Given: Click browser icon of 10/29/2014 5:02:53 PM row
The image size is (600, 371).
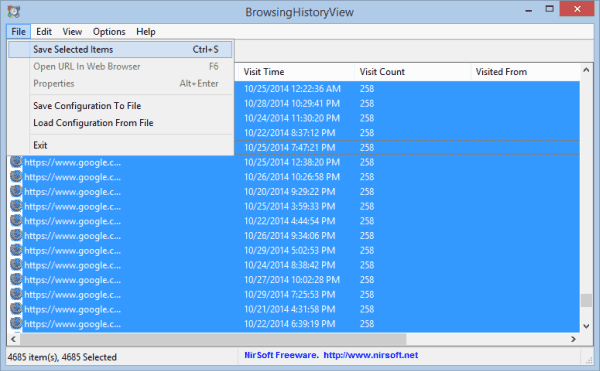Looking at the screenshot, I should (16, 250).
